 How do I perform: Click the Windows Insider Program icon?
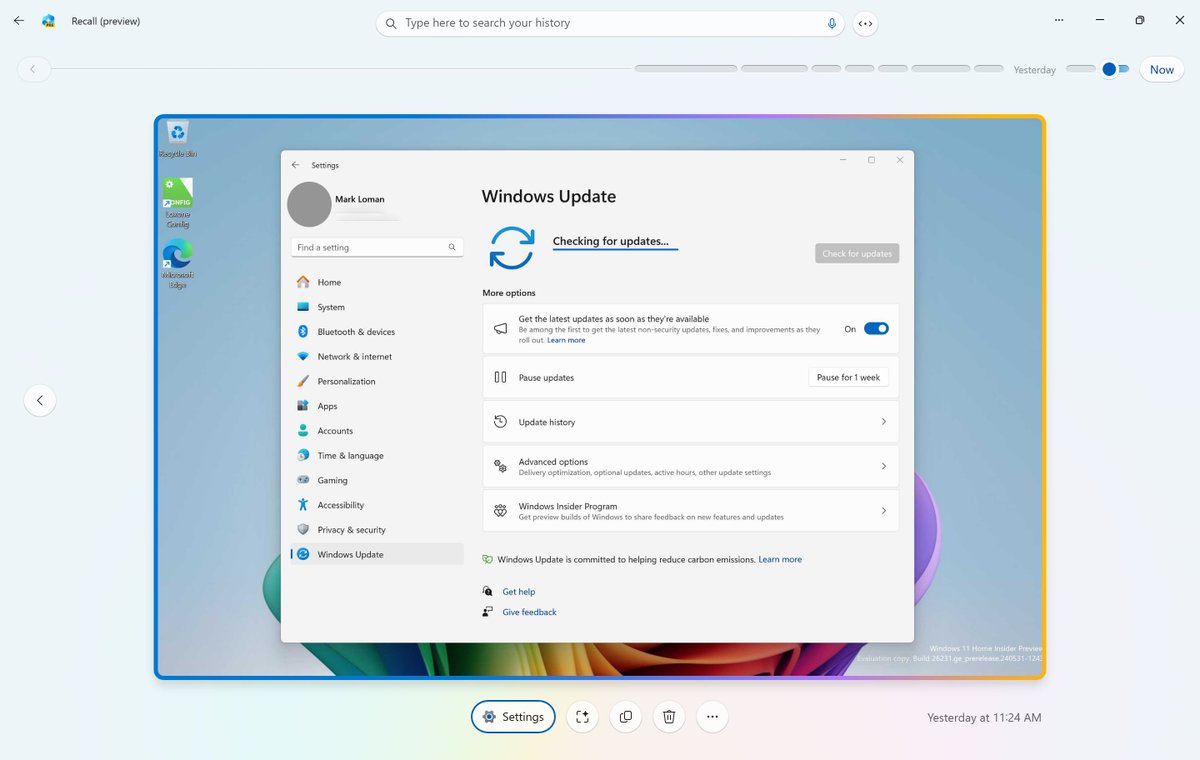pyautogui.click(x=500, y=510)
